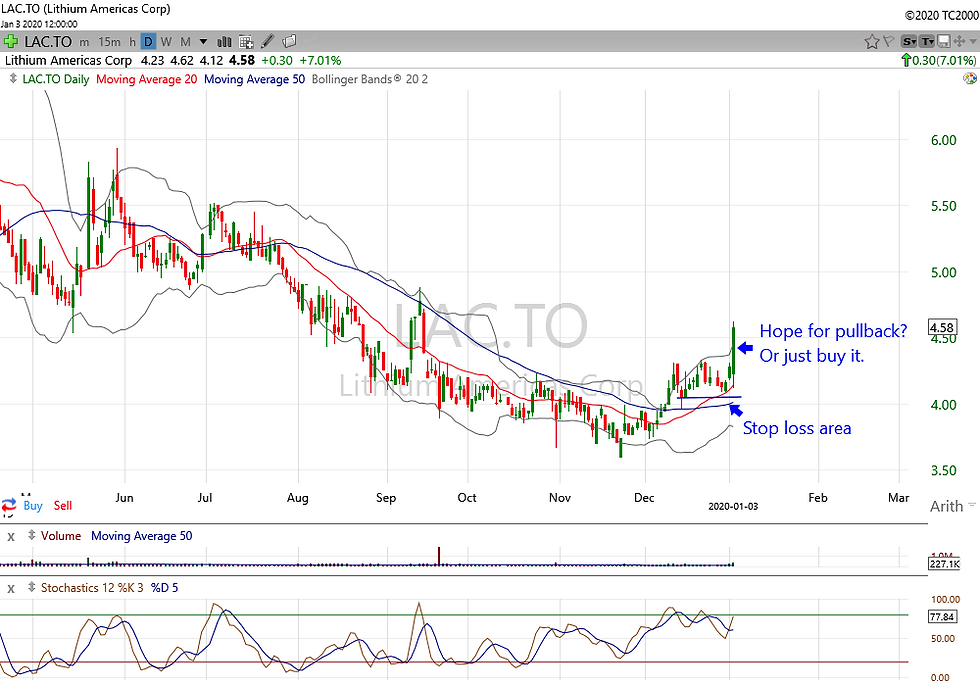Click the 227.1K volume value tag

tap(944, 564)
